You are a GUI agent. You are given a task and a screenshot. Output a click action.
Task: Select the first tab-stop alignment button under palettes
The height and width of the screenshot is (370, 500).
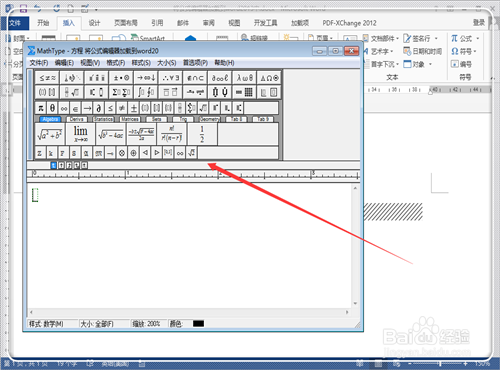point(54,165)
